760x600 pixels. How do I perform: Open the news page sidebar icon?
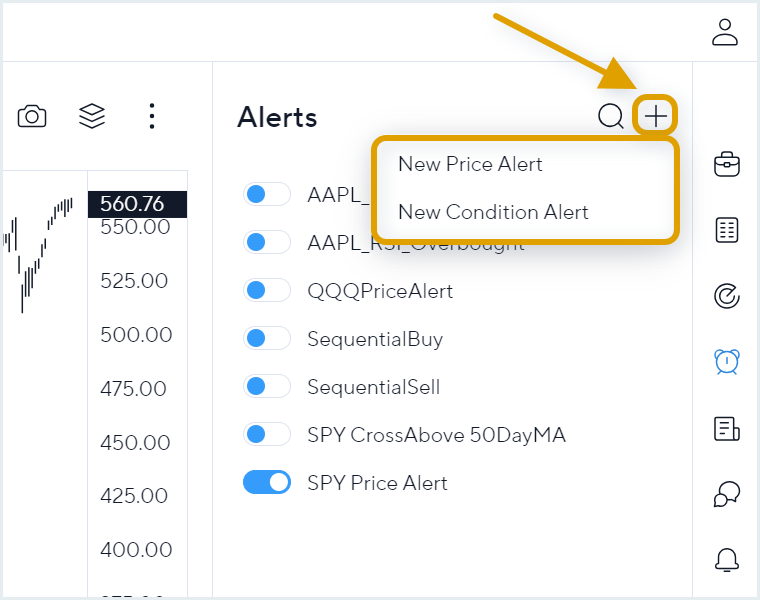pos(727,428)
